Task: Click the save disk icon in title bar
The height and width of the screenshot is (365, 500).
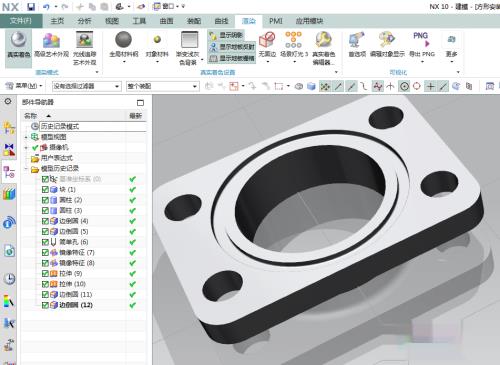Action: (x=31, y=7)
